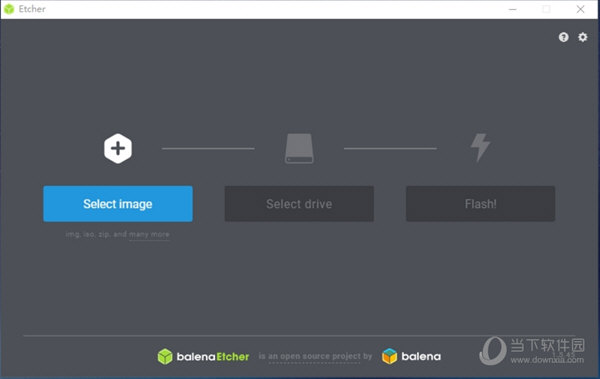Follow the "an open source project" link

point(314,356)
